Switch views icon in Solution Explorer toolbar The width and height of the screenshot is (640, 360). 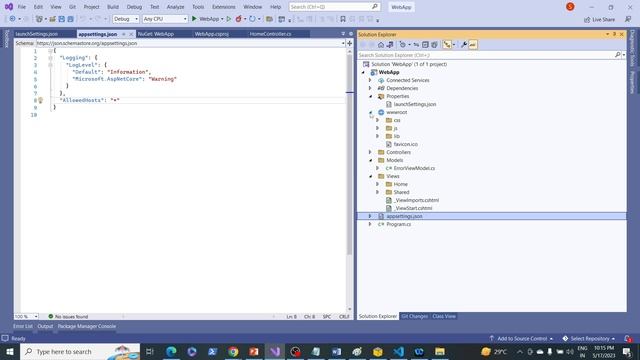click(390, 45)
